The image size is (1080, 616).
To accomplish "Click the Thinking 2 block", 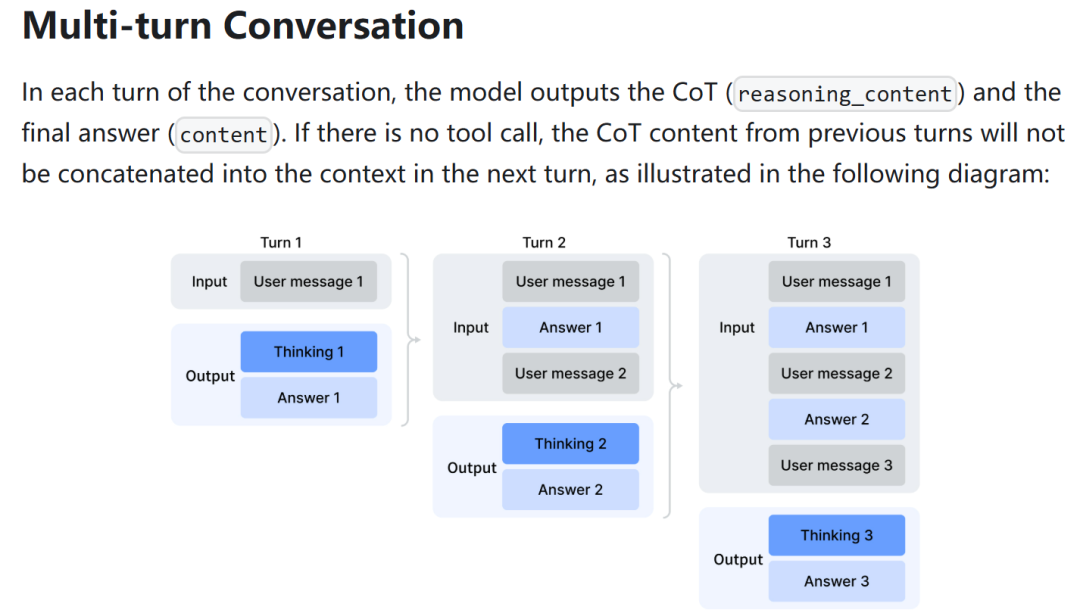I will coord(570,443).
